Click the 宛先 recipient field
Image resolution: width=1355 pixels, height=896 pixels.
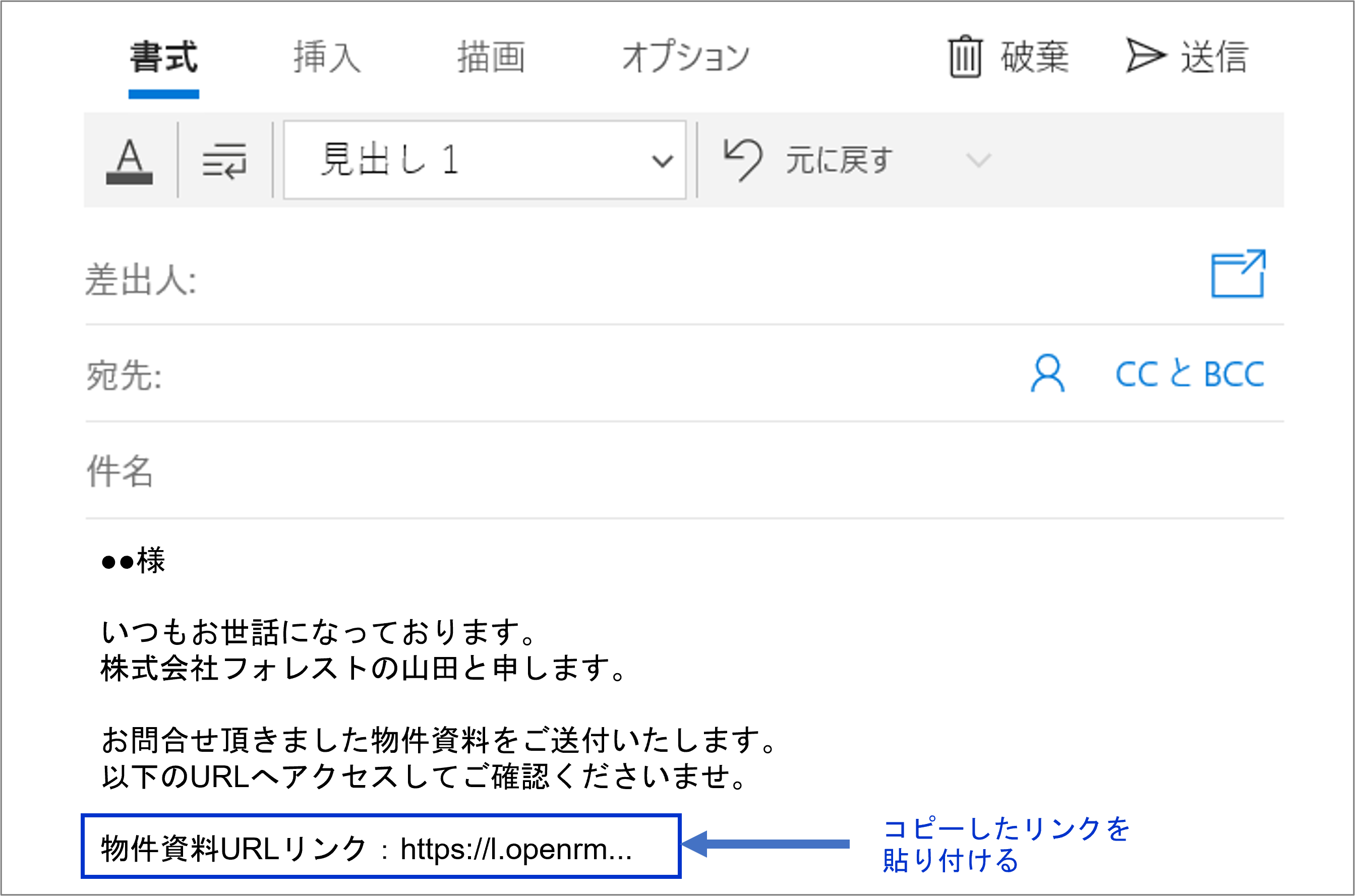685,375
